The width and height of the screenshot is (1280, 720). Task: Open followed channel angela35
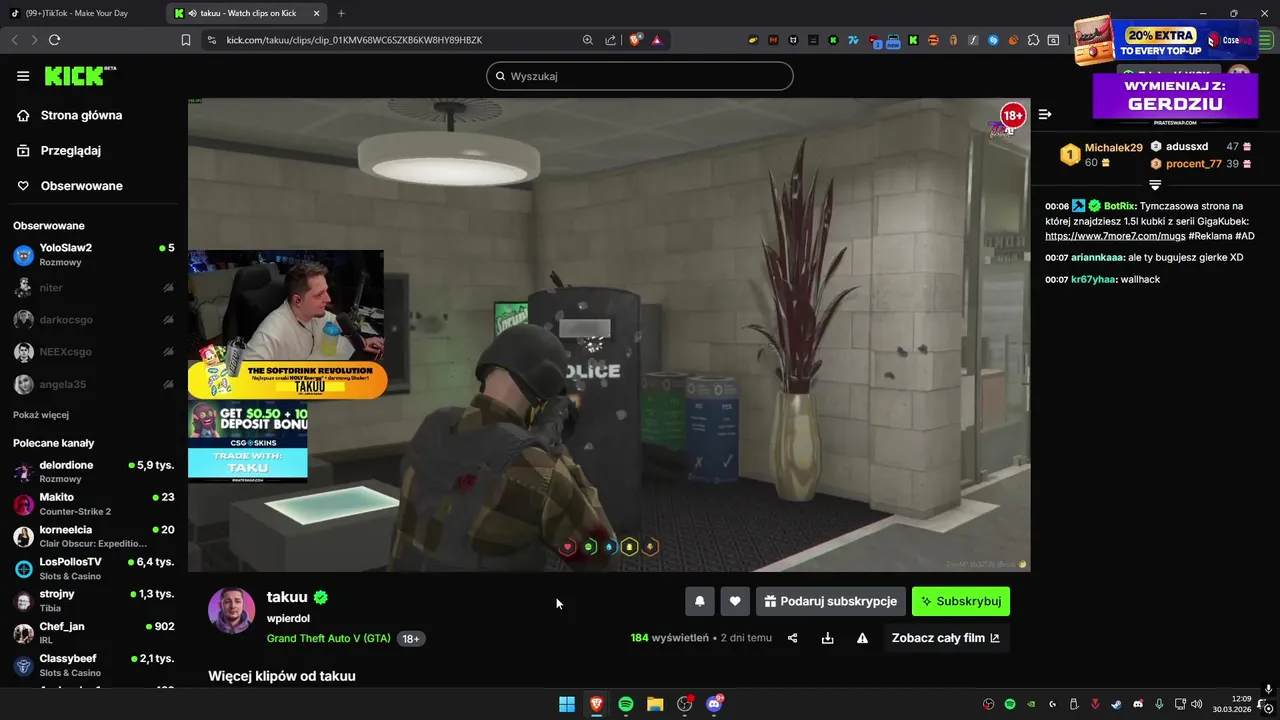pyautogui.click(x=93, y=384)
